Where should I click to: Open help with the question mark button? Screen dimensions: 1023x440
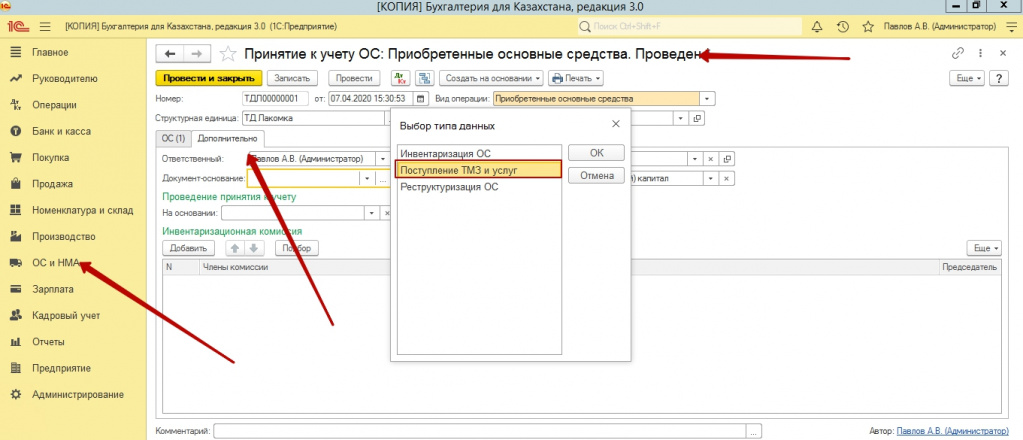click(x=998, y=78)
